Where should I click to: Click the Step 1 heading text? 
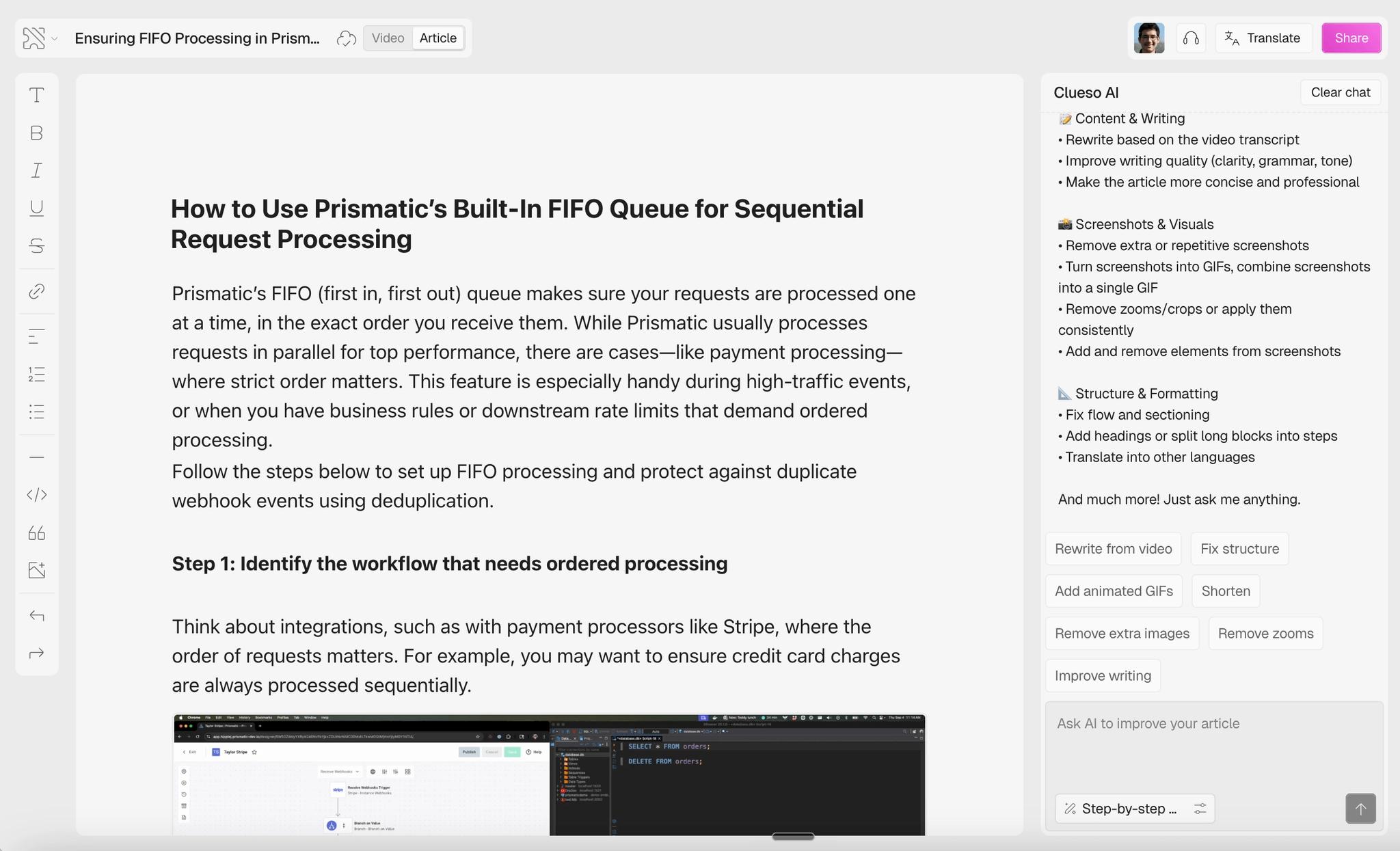[x=449, y=564]
